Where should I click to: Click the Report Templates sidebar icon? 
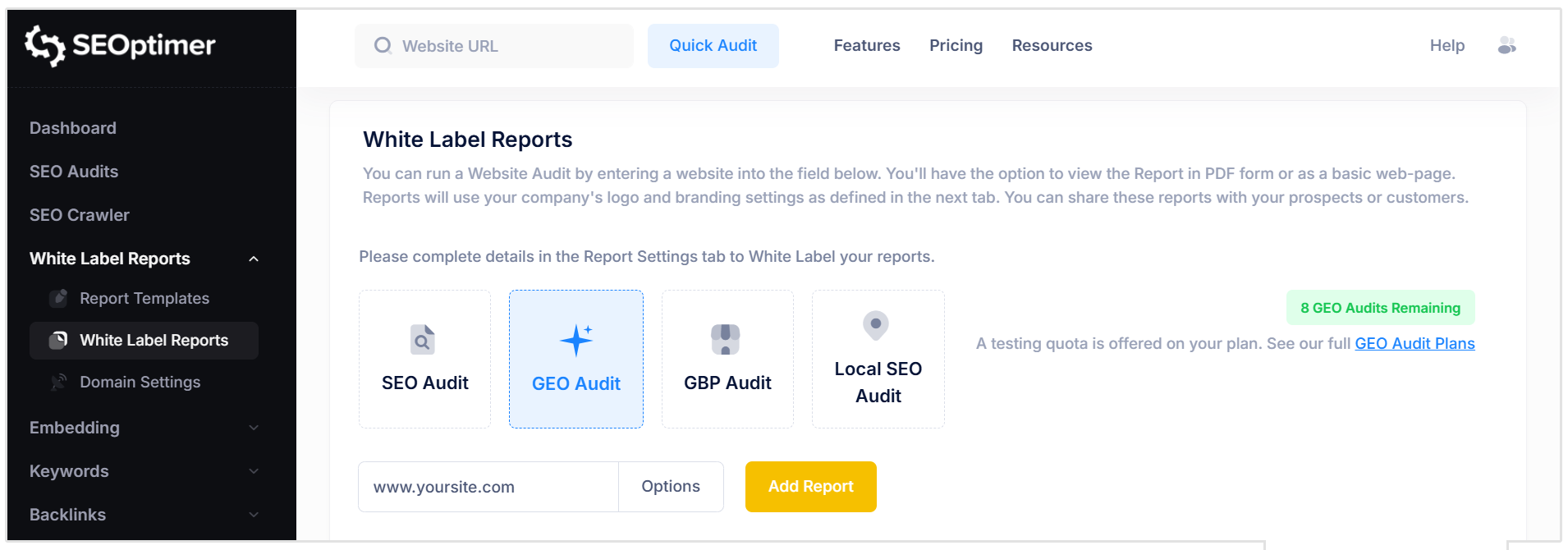tap(58, 298)
